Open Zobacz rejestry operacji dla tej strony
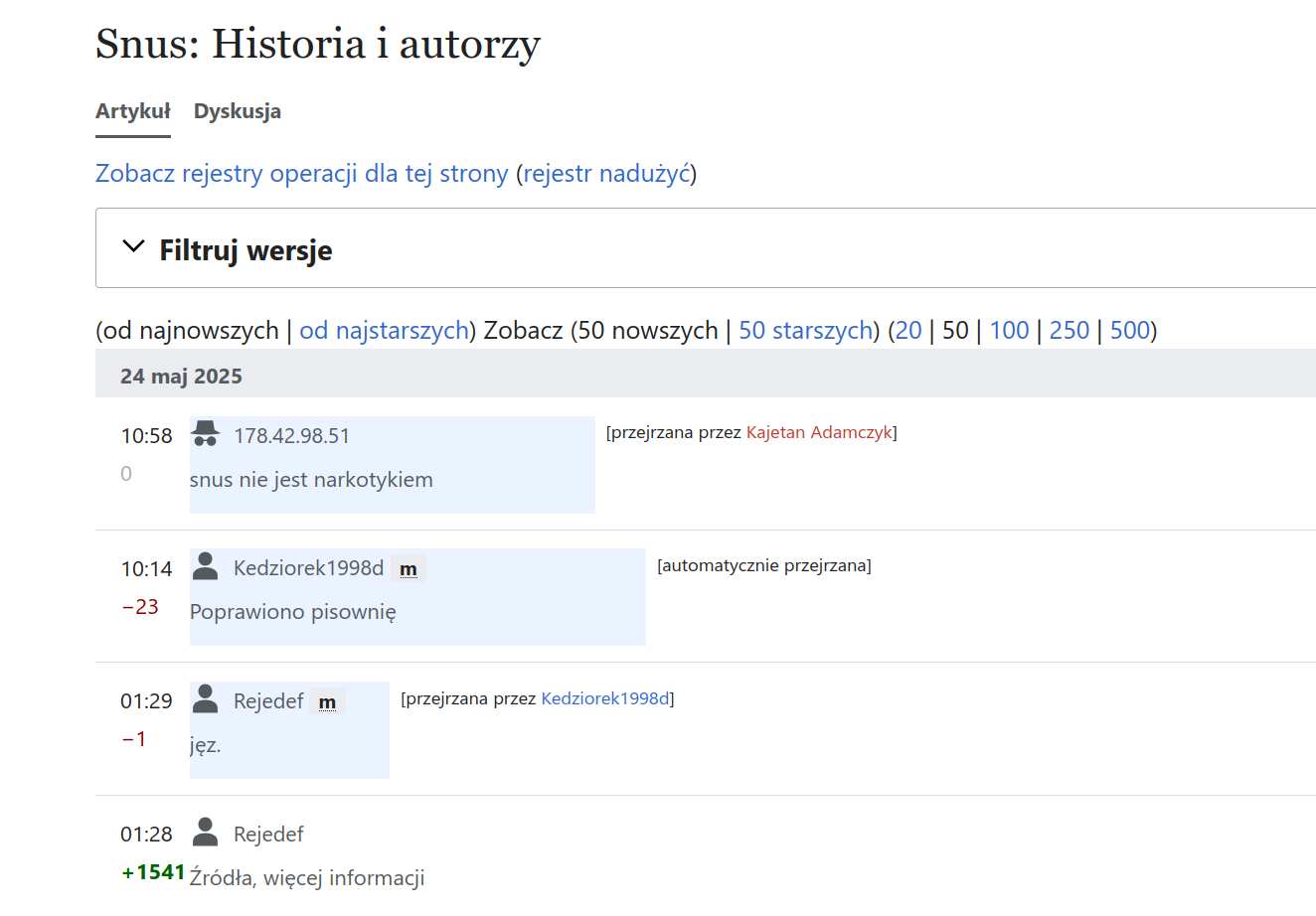The height and width of the screenshot is (916, 1316). pos(301,173)
